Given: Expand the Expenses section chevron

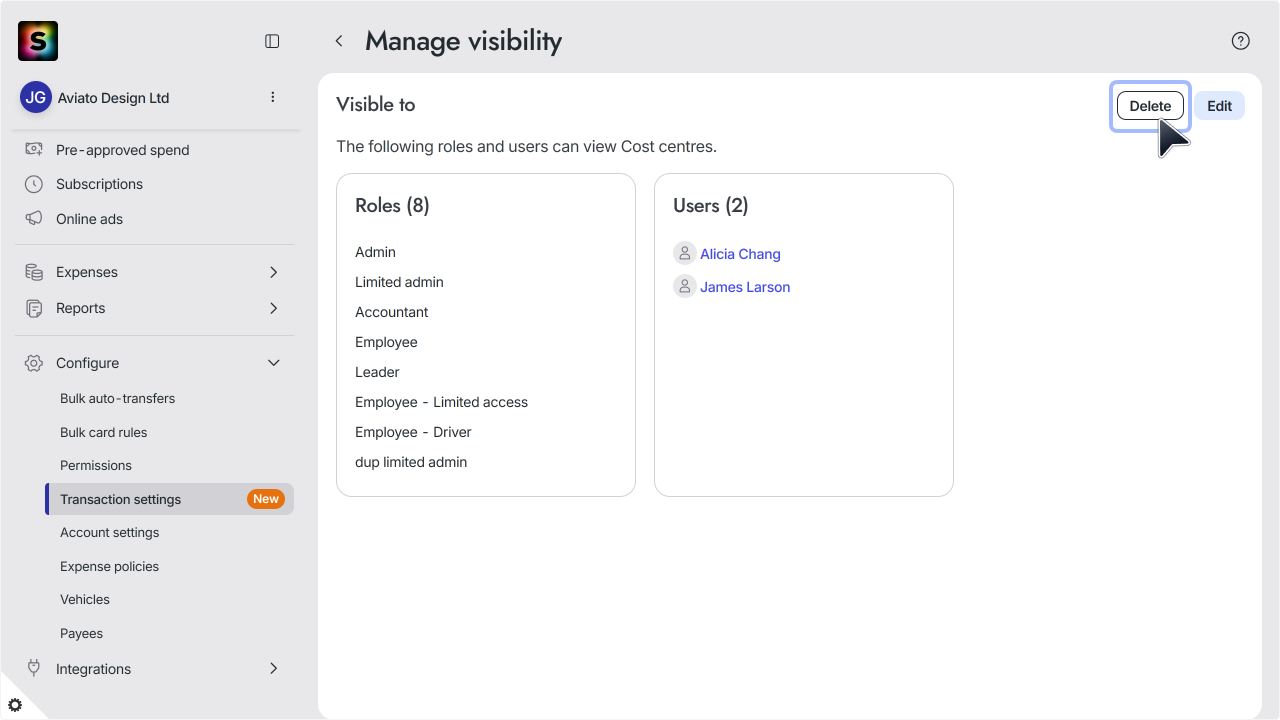Looking at the screenshot, I should (x=274, y=272).
